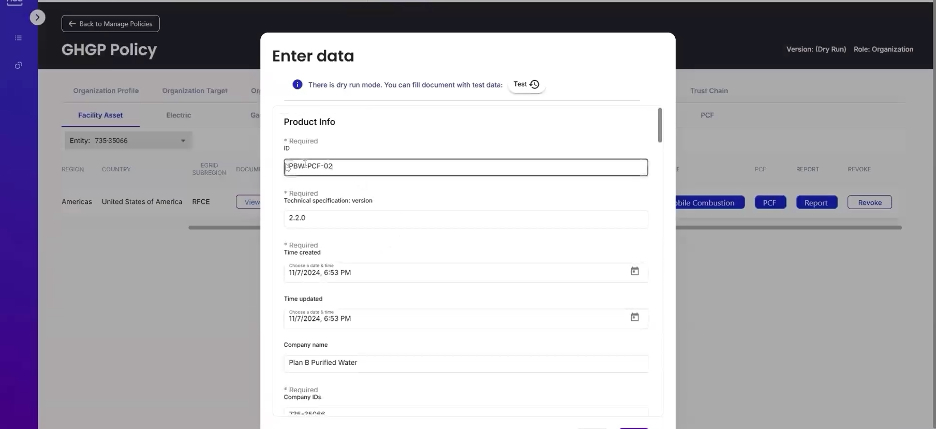Go Back to Manage Policies
Viewport: 936px width, 430px height.
110,23
